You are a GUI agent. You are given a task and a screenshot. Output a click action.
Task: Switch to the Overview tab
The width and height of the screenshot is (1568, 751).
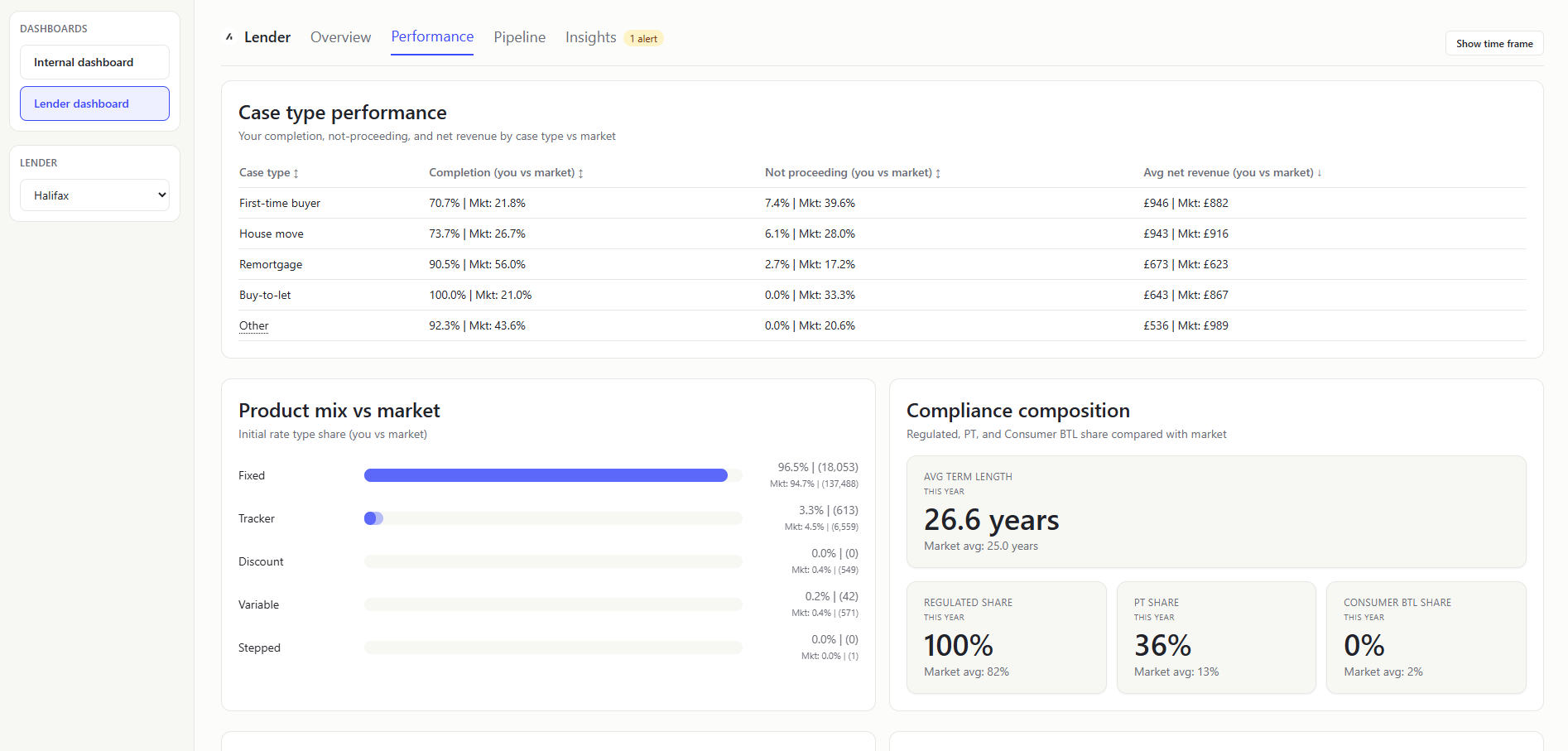pyautogui.click(x=340, y=37)
